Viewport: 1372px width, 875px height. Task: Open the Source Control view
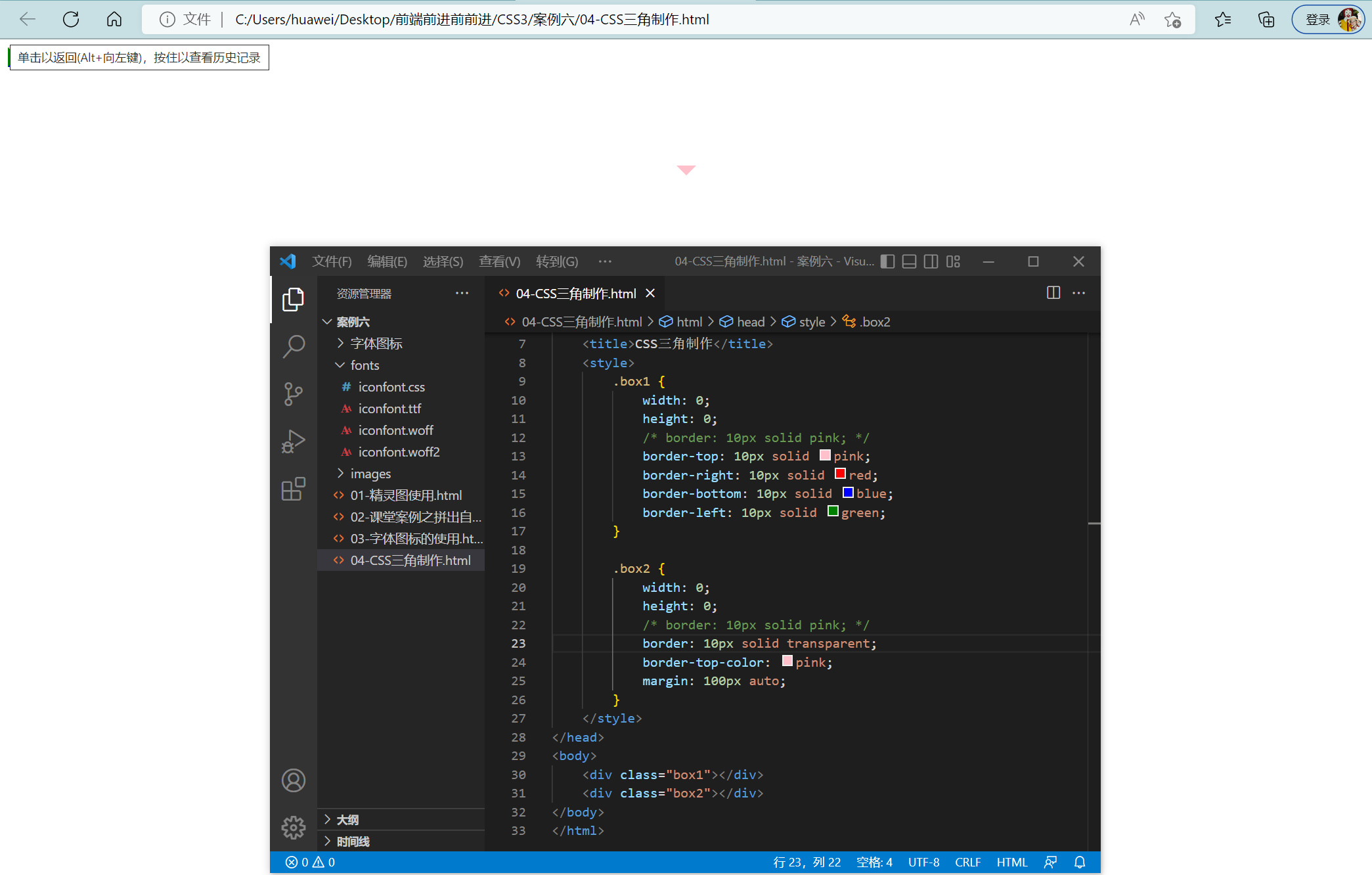coord(293,393)
